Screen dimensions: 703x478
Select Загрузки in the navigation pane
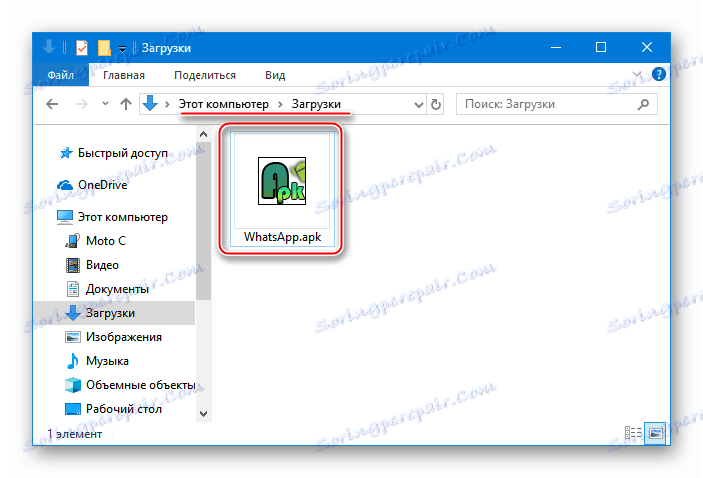coord(114,313)
